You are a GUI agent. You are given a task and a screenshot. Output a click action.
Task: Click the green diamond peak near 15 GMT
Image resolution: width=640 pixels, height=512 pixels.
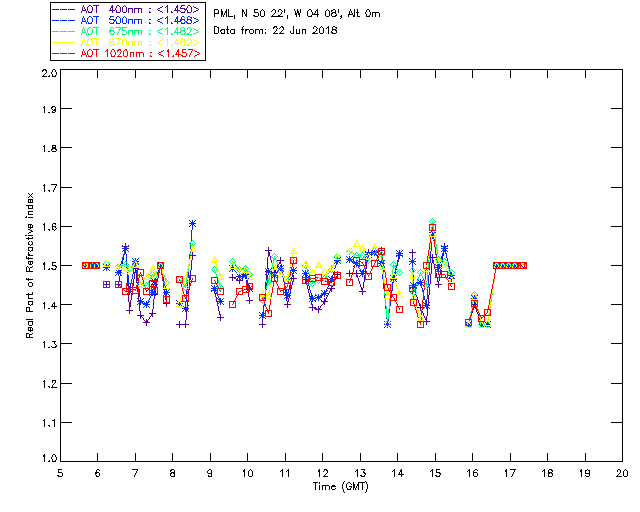pyautogui.click(x=432, y=221)
